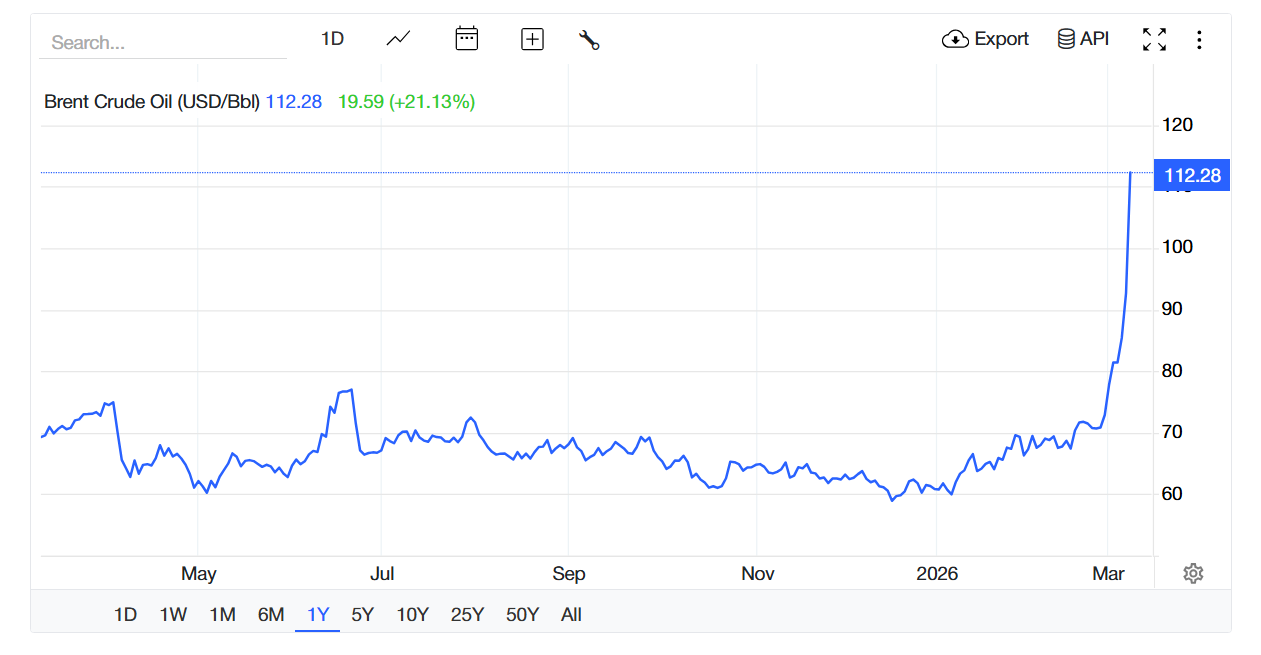Click the 120 y-axis label

point(1178,124)
